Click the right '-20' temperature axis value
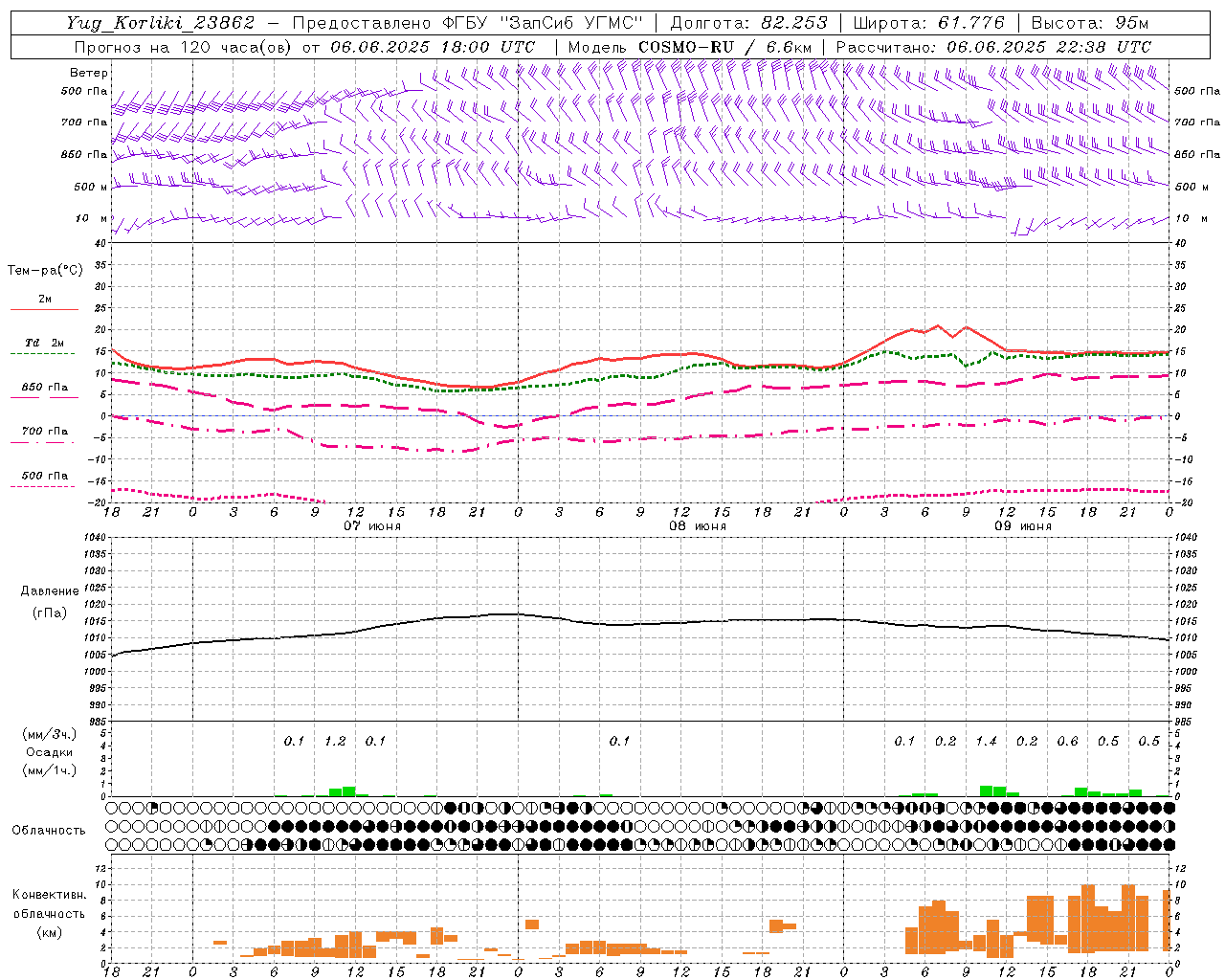Image resolution: width=1225 pixels, height=980 pixels. 1183,502
